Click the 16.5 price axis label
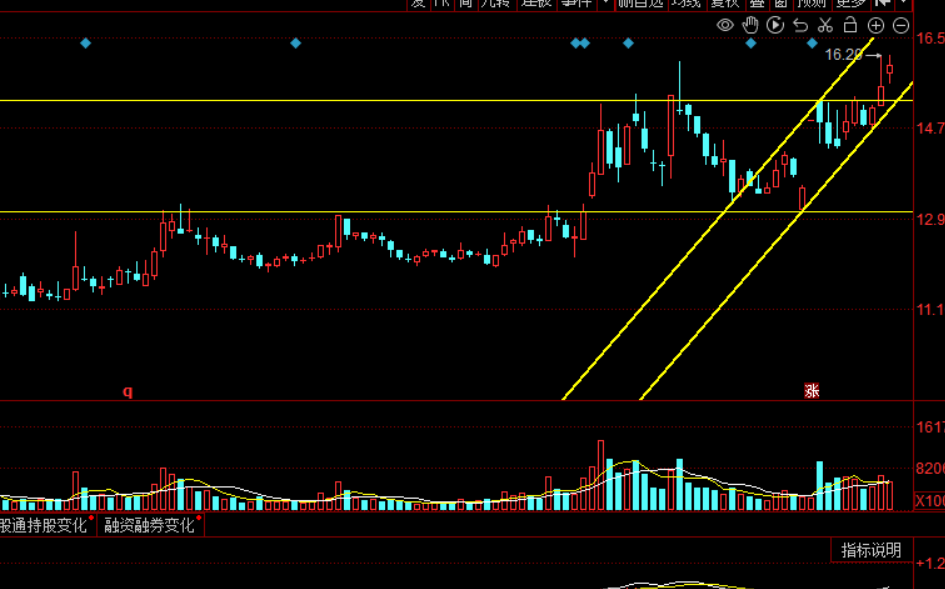The height and width of the screenshot is (589, 945). tap(931, 39)
